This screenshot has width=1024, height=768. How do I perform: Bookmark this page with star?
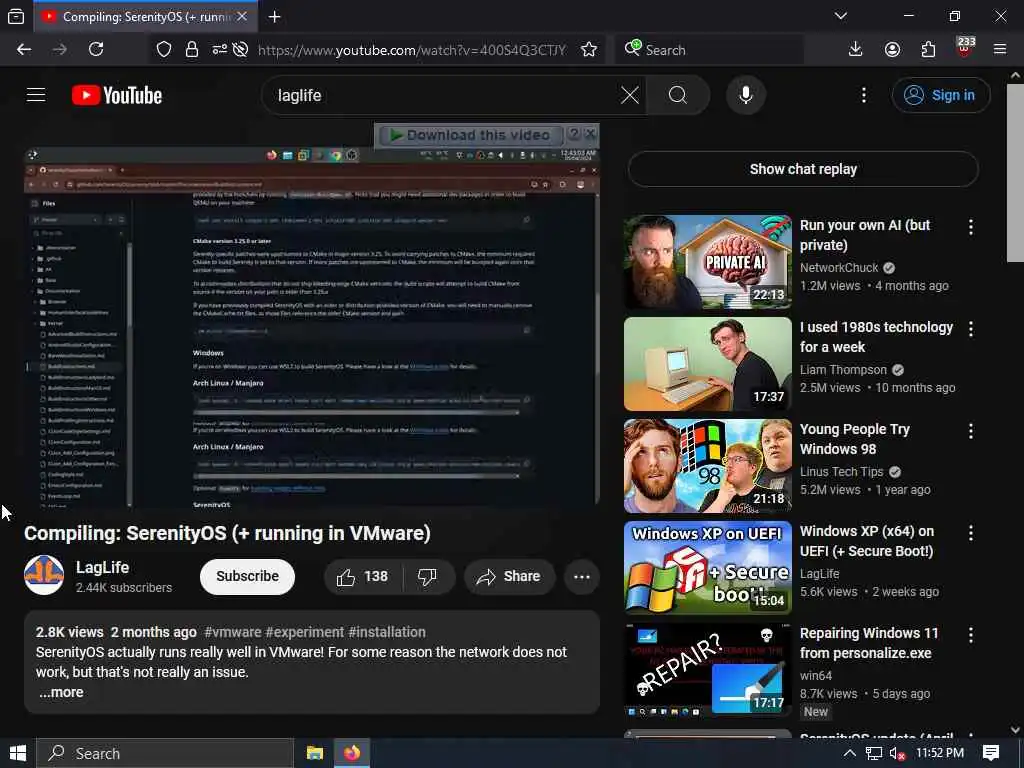pyautogui.click(x=588, y=50)
